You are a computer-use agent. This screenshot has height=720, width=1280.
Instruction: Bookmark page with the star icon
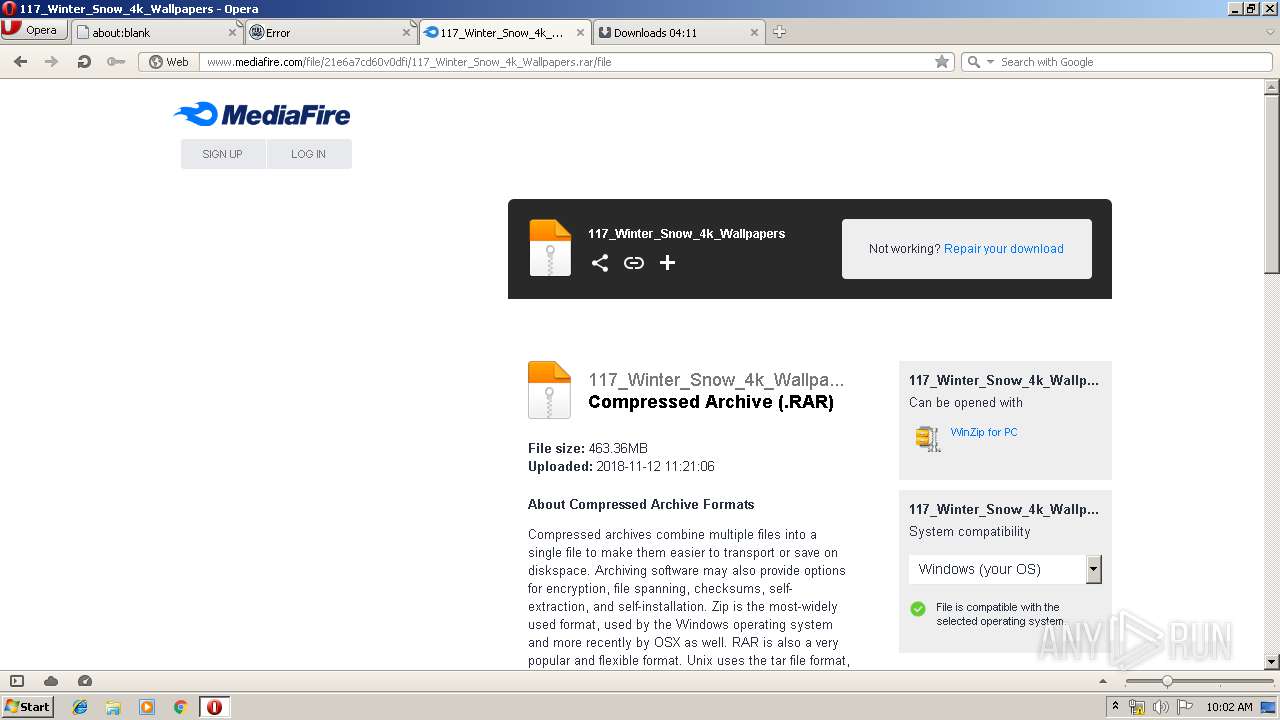point(941,61)
